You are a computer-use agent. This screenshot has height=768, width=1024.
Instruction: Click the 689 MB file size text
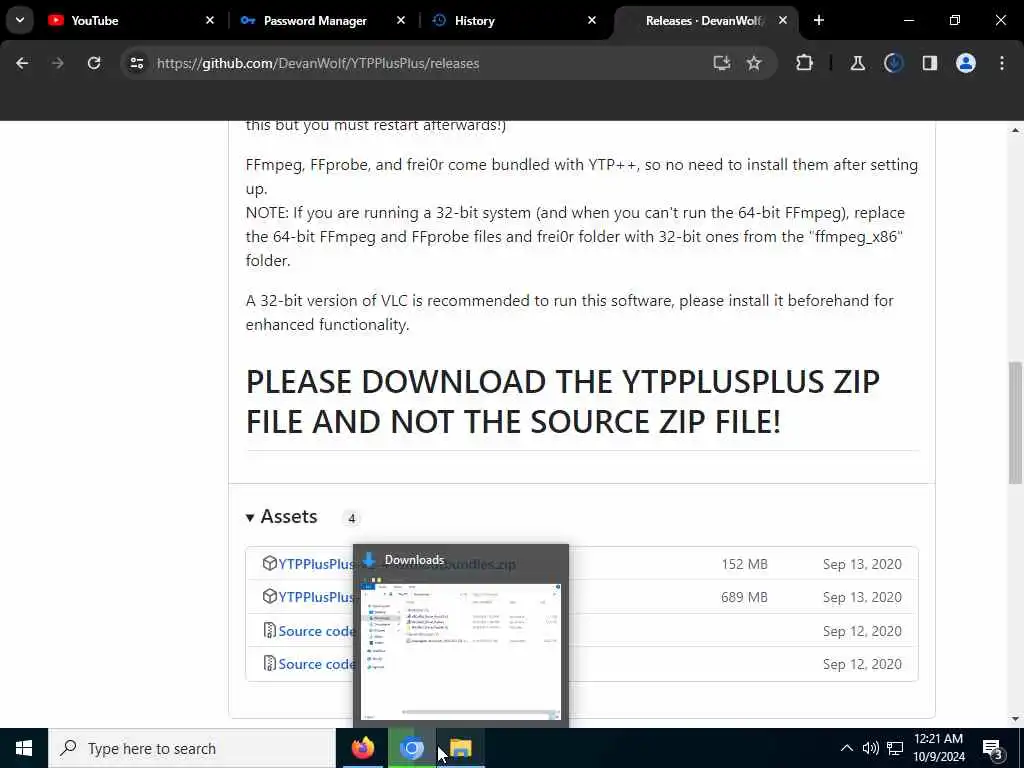(744, 597)
